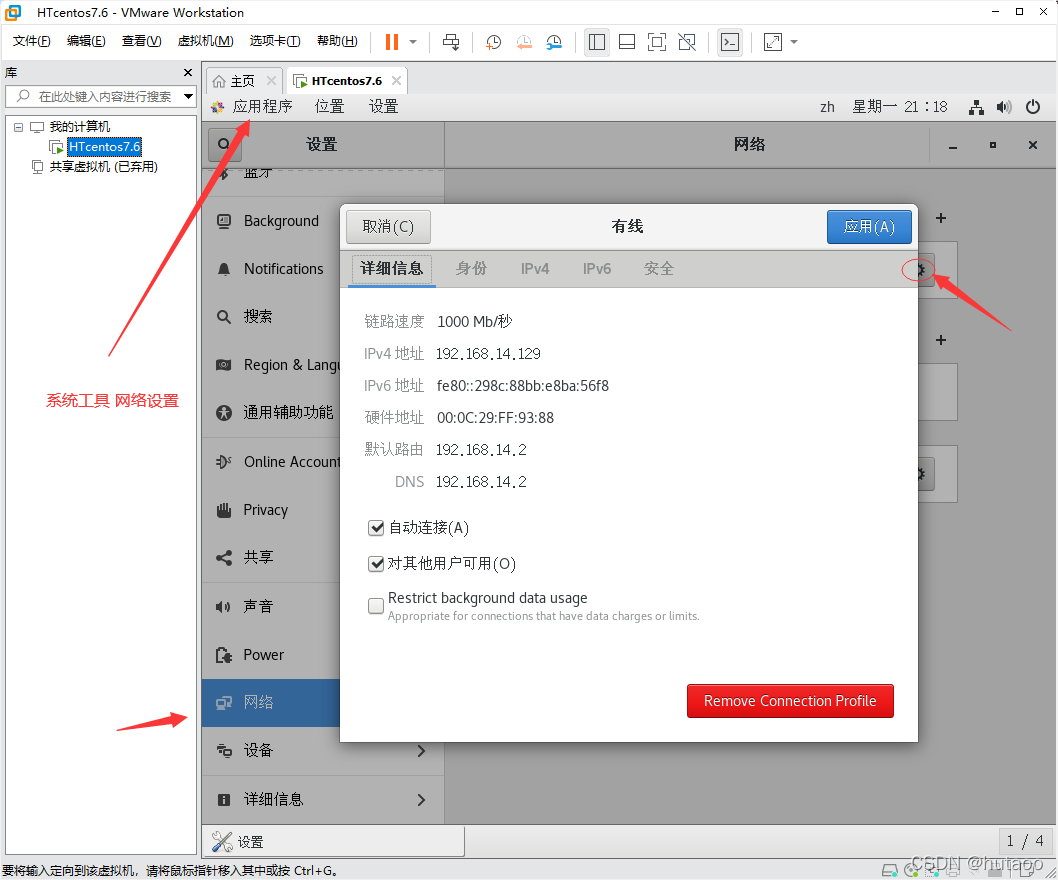Apply changes with 应用(A) button
This screenshot has height=880, width=1058.
pos(869,227)
